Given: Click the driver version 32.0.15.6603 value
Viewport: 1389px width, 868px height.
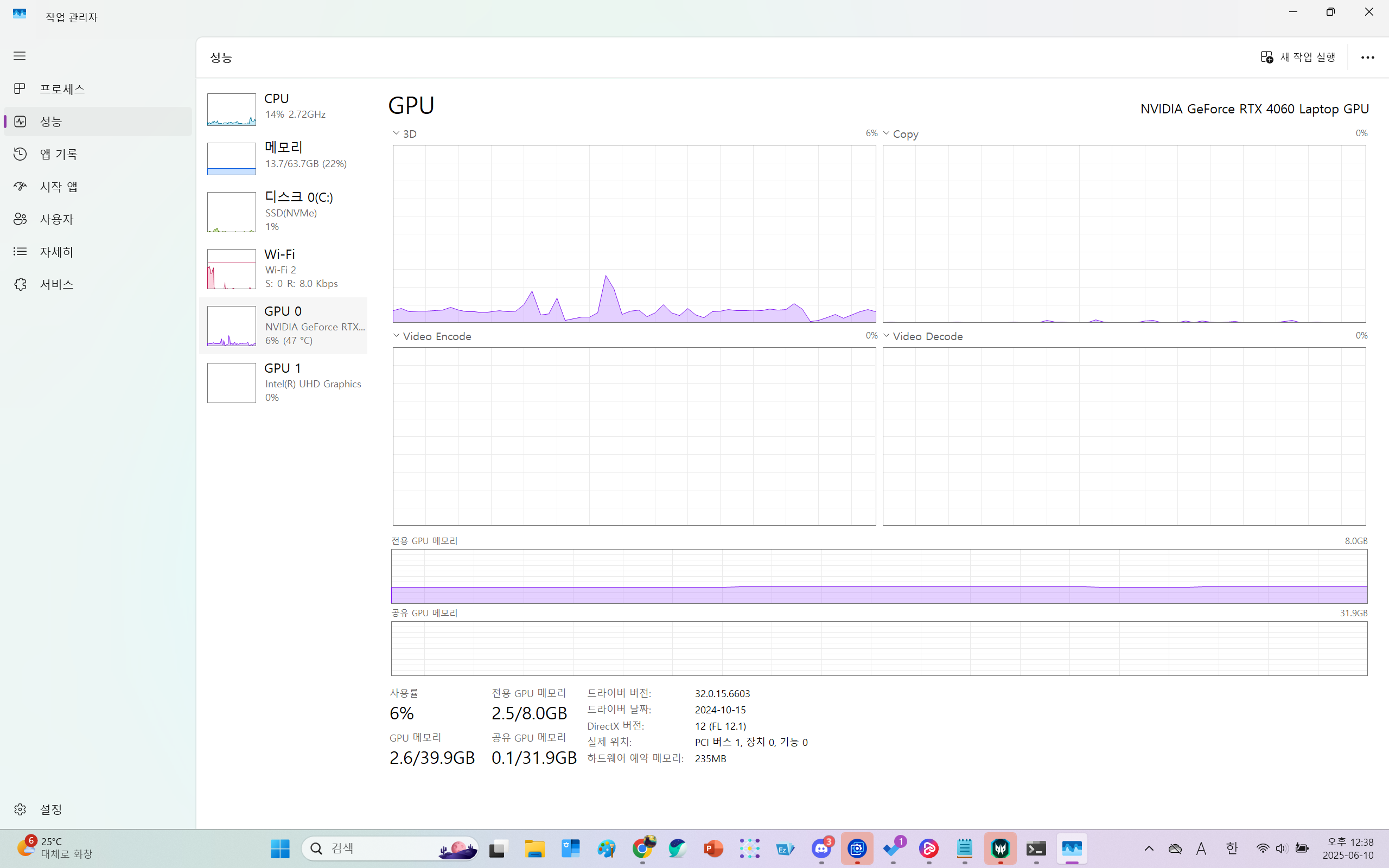Looking at the screenshot, I should [x=722, y=693].
